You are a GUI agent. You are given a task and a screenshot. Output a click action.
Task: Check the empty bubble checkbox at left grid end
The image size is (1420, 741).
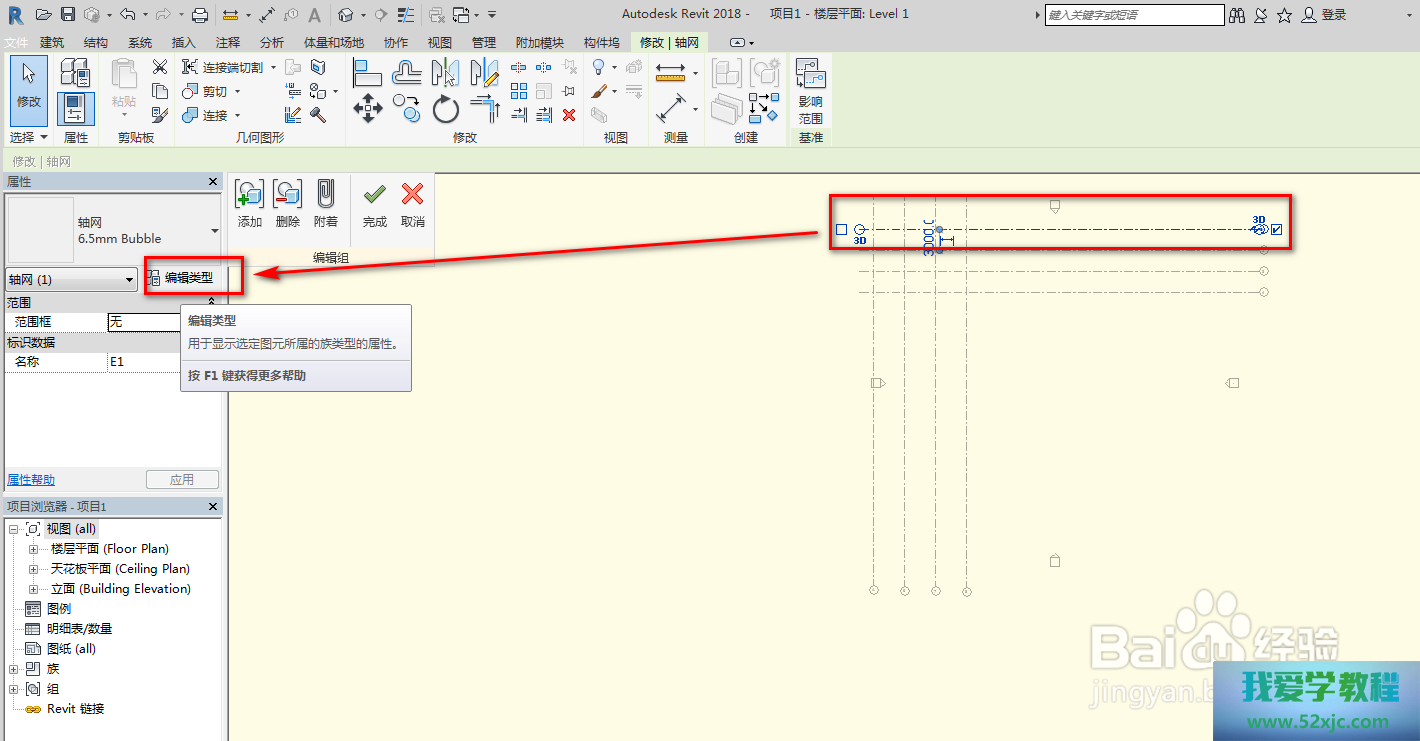[x=841, y=229]
